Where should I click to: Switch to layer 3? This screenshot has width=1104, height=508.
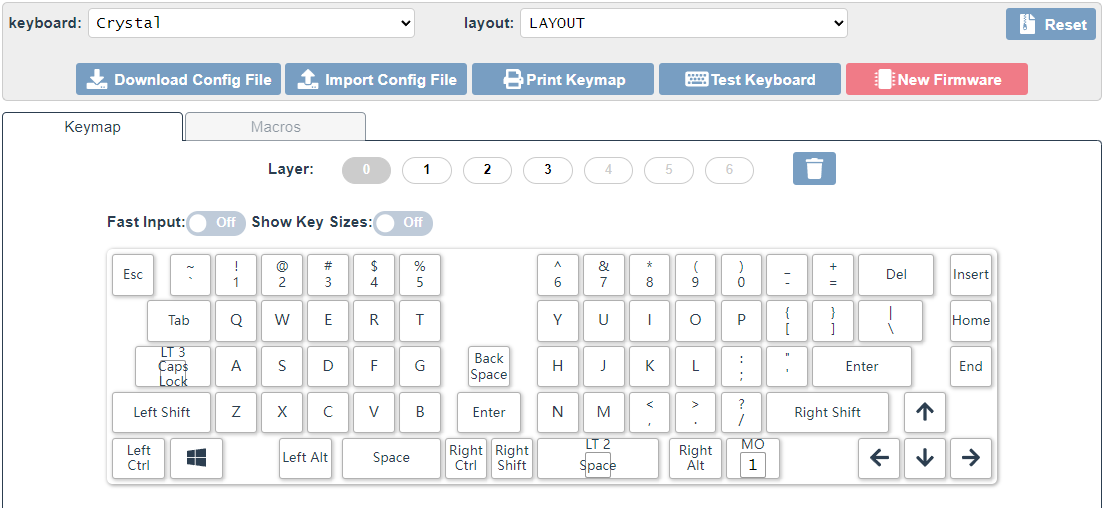pos(548,170)
